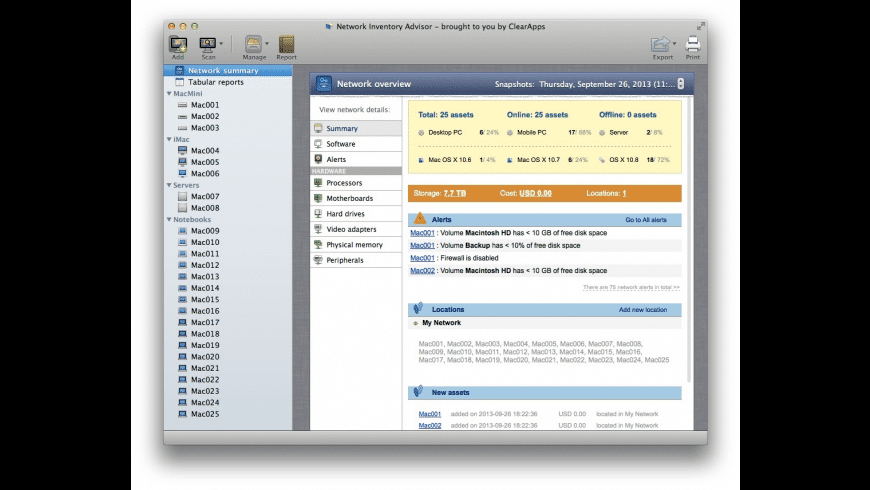Screen dimensions: 870x490
Task: Click the Network overview header icon
Action: [x=324, y=85]
